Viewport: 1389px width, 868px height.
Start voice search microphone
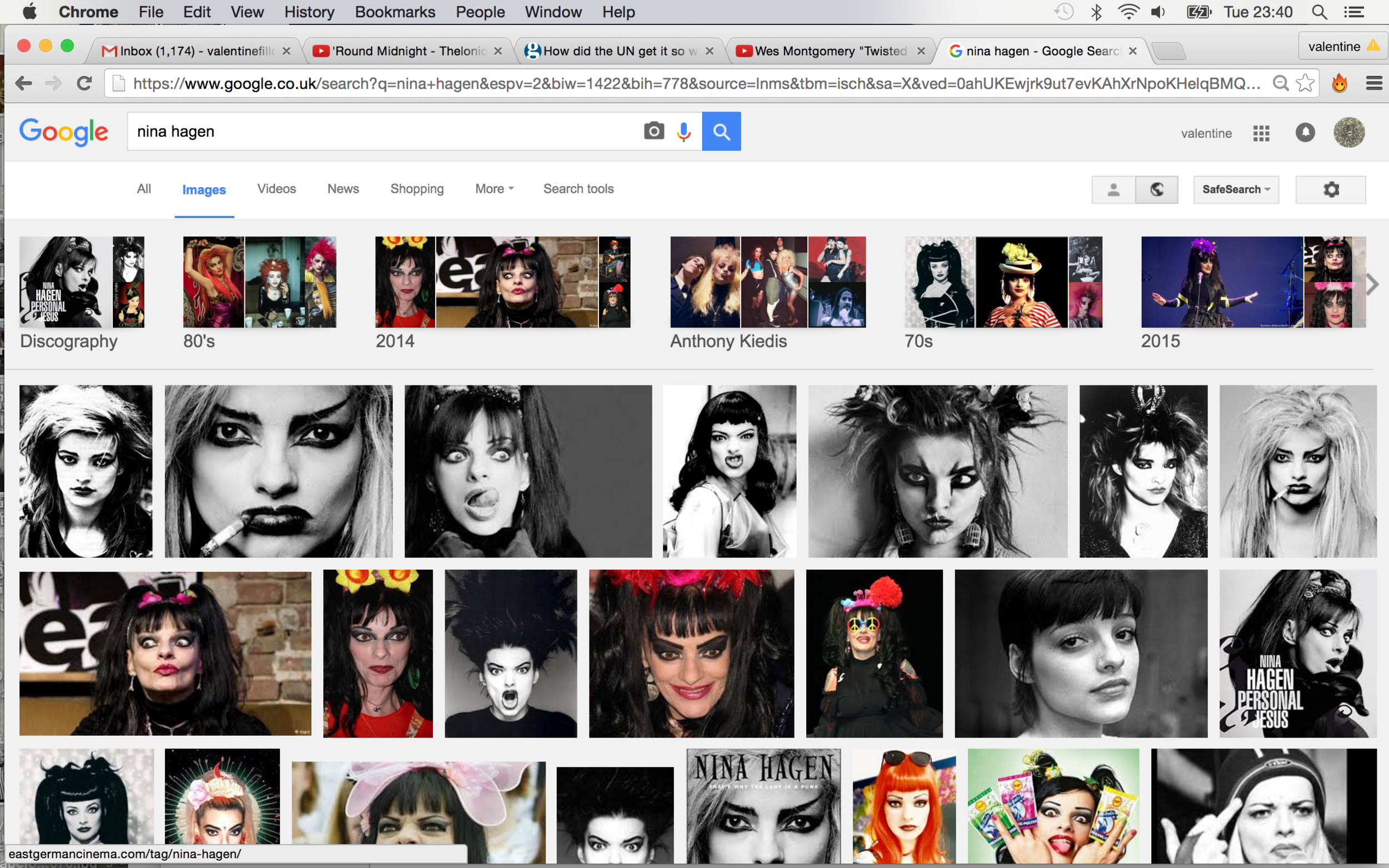(x=684, y=132)
